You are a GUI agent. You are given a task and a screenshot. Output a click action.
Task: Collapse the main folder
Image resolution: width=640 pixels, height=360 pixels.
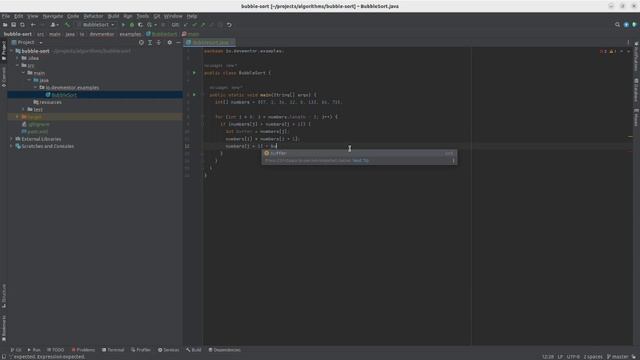[x=23, y=73]
